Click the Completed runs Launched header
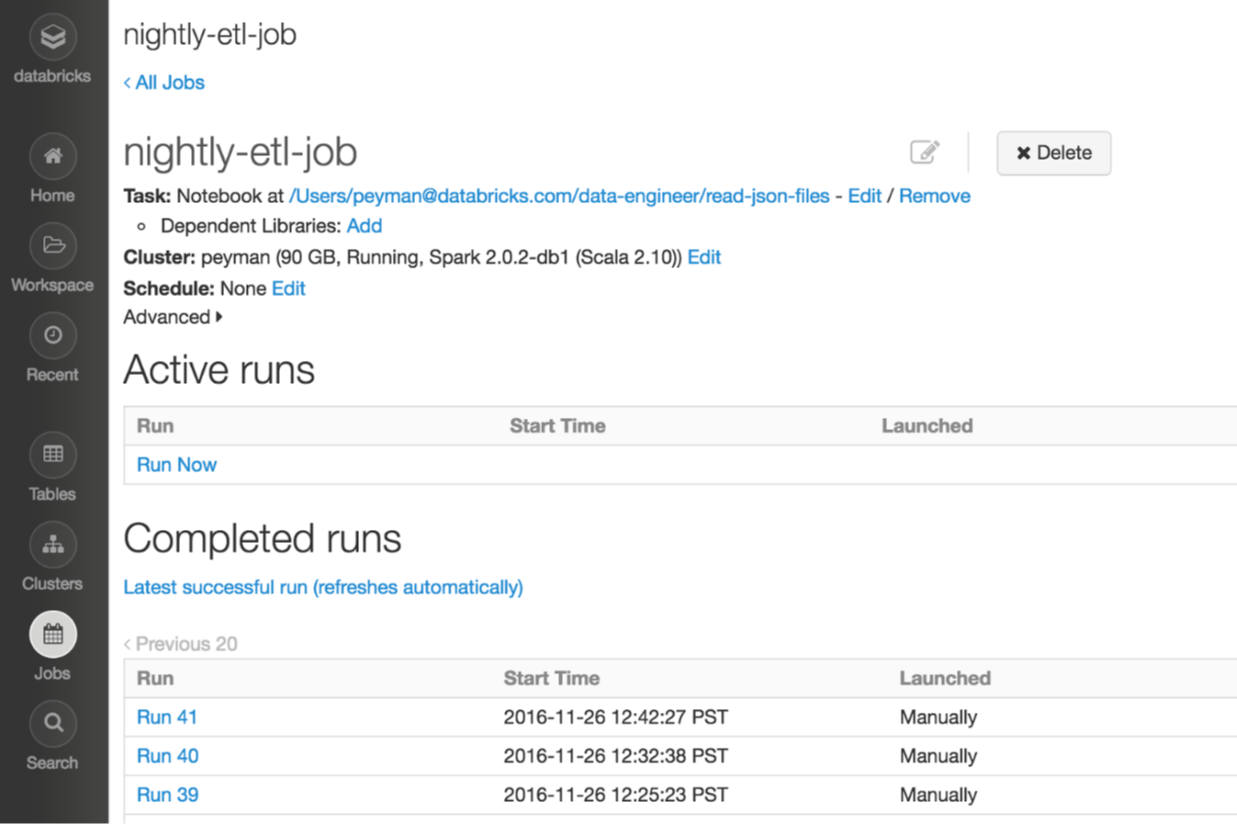1237x825 pixels. pyautogui.click(x=945, y=678)
